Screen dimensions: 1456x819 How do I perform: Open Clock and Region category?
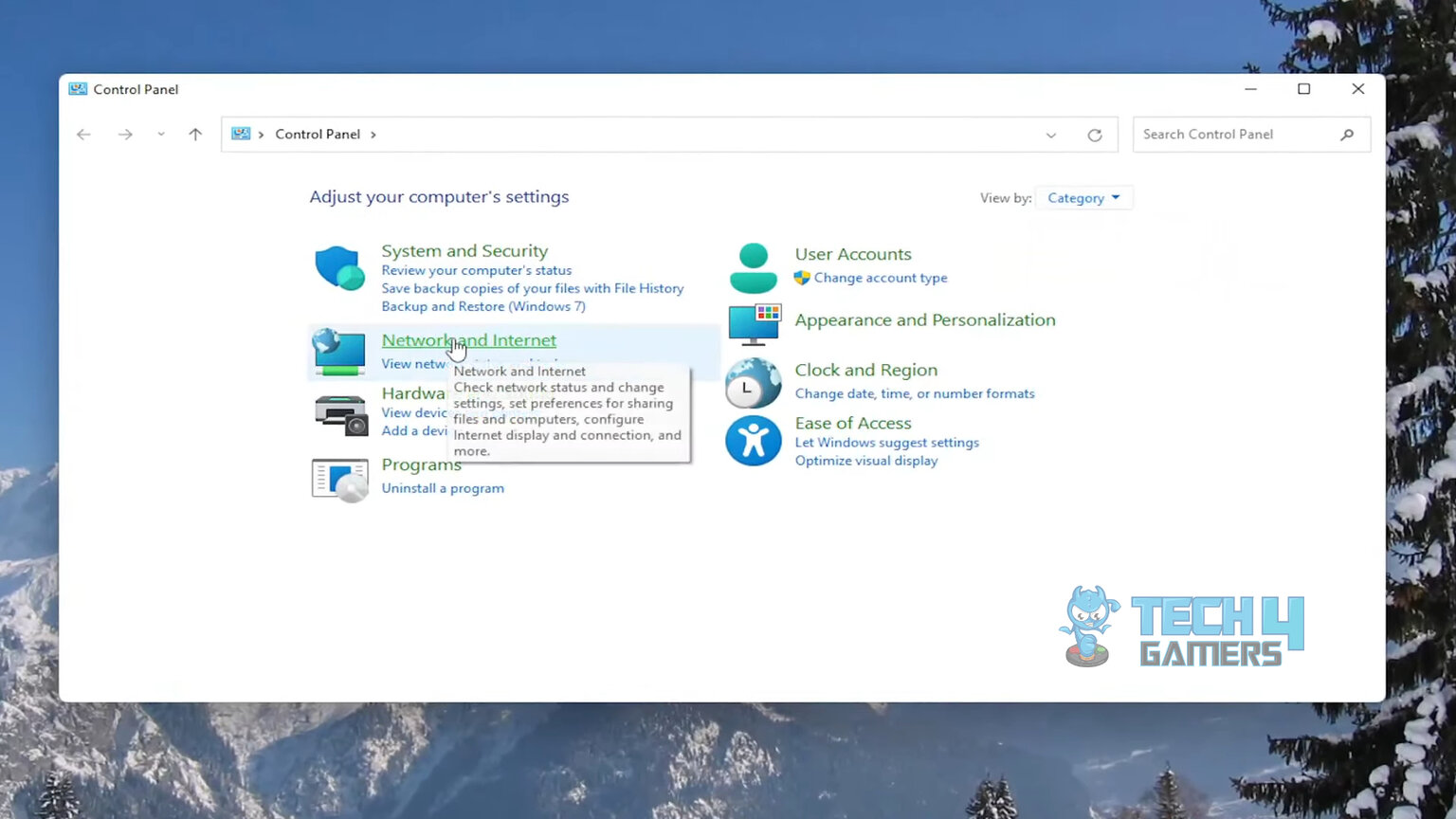[x=866, y=371]
